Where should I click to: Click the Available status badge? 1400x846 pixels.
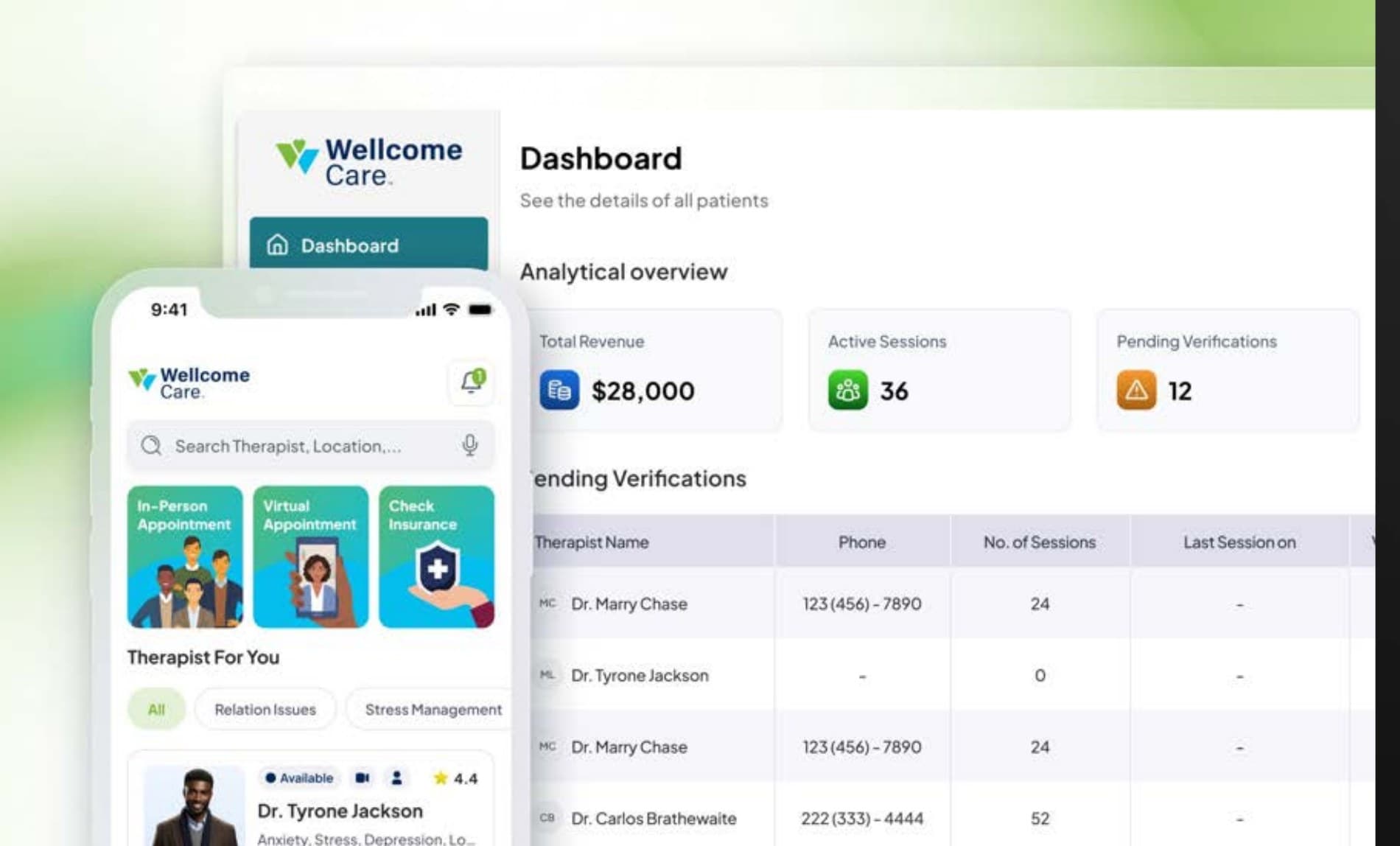pyautogui.click(x=299, y=778)
